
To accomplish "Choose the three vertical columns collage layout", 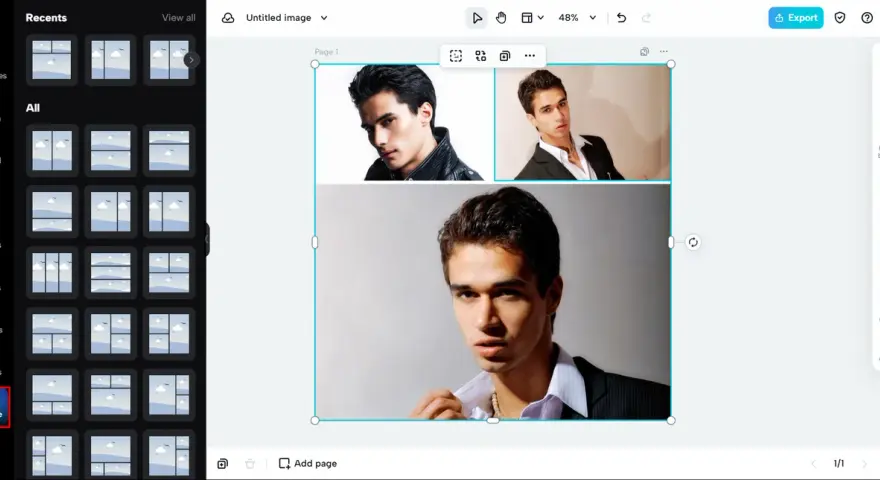I will click(x=52, y=273).
